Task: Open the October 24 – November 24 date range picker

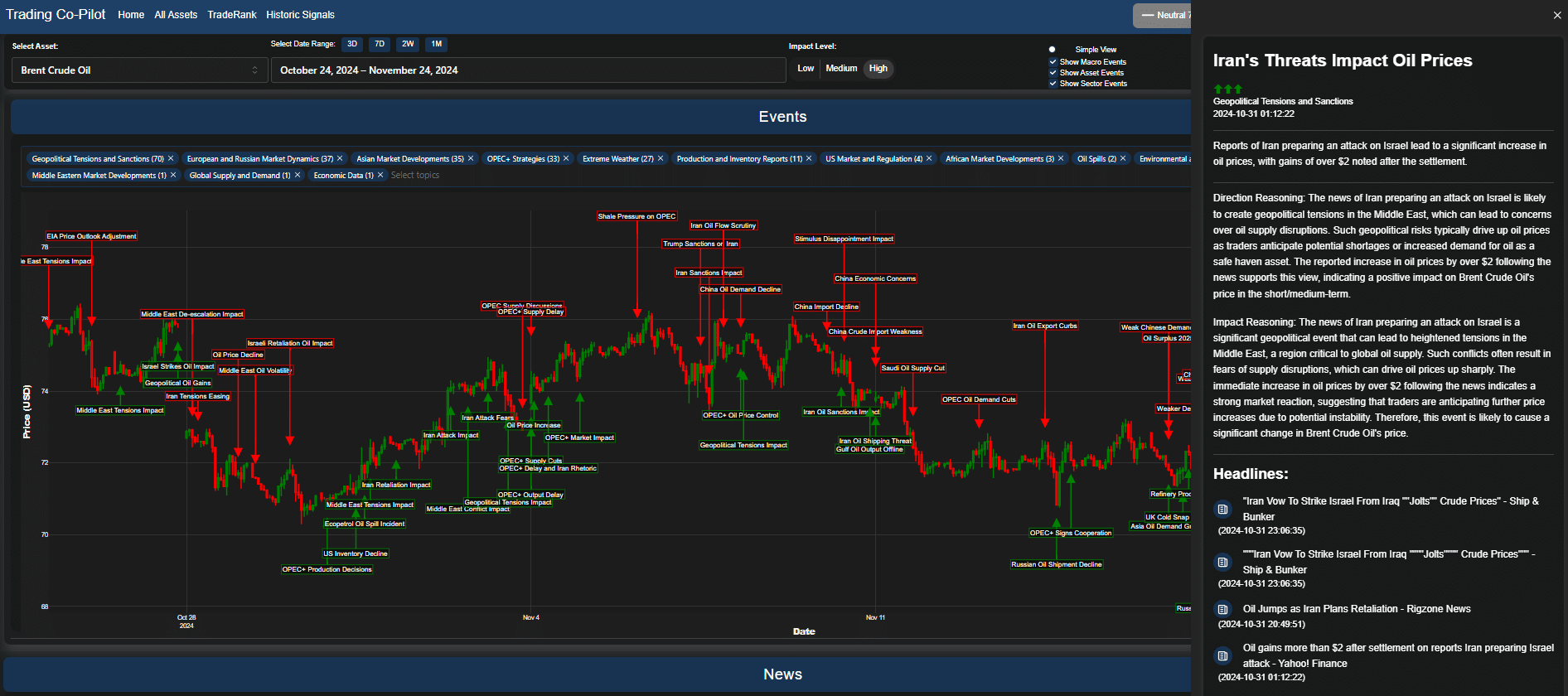Action: 528,70
